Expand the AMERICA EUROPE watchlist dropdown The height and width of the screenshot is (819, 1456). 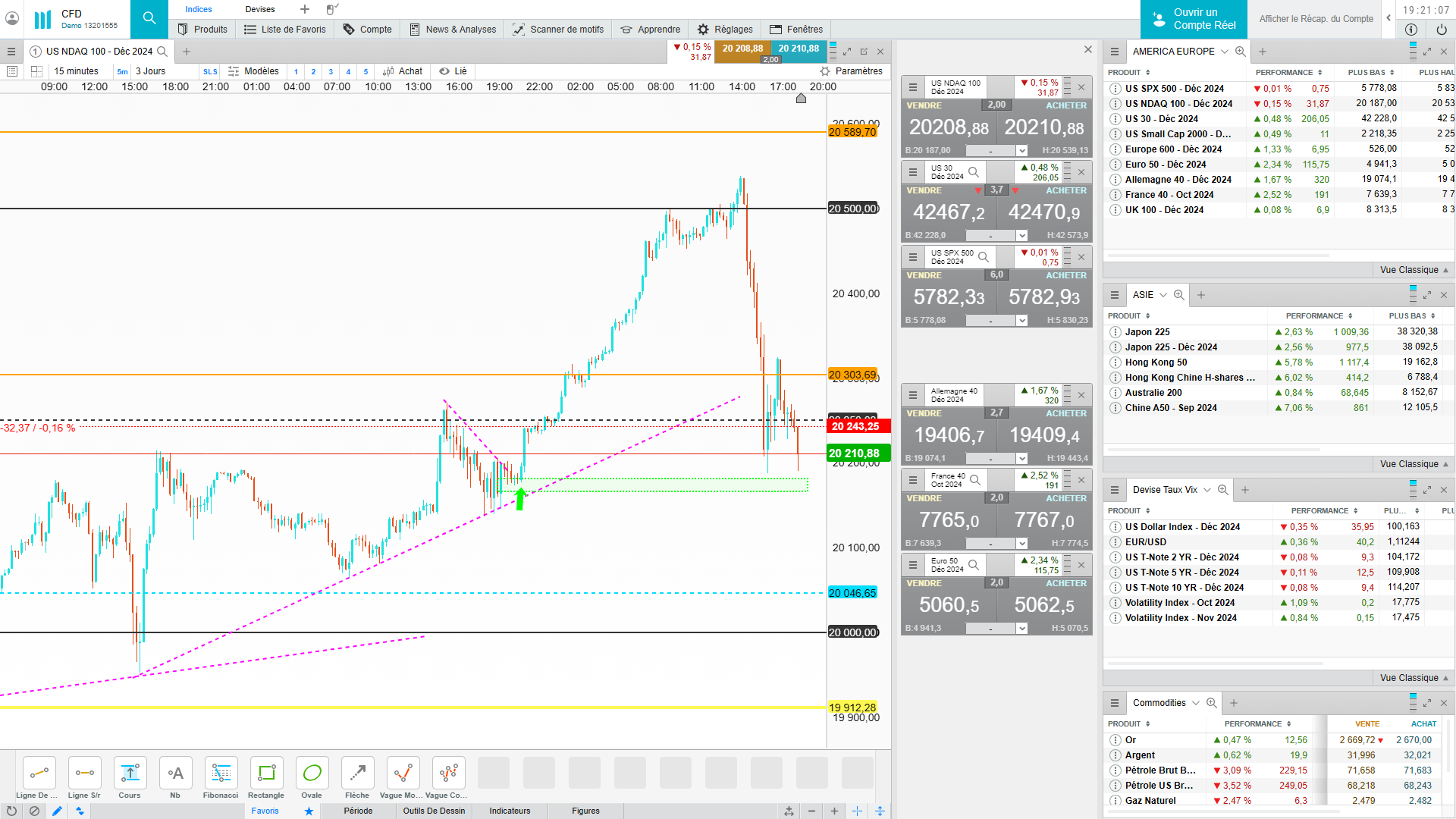pos(1224,52)
